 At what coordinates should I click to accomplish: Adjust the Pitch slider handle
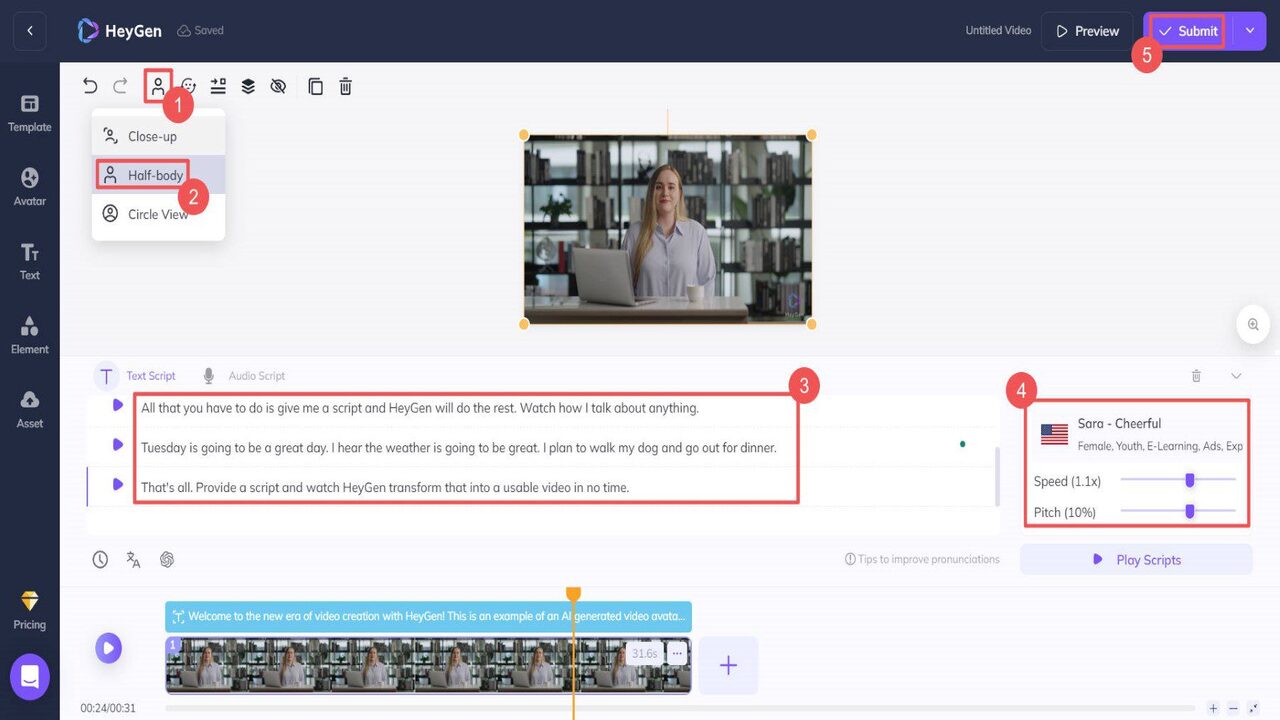click(x=1190, y=511)
